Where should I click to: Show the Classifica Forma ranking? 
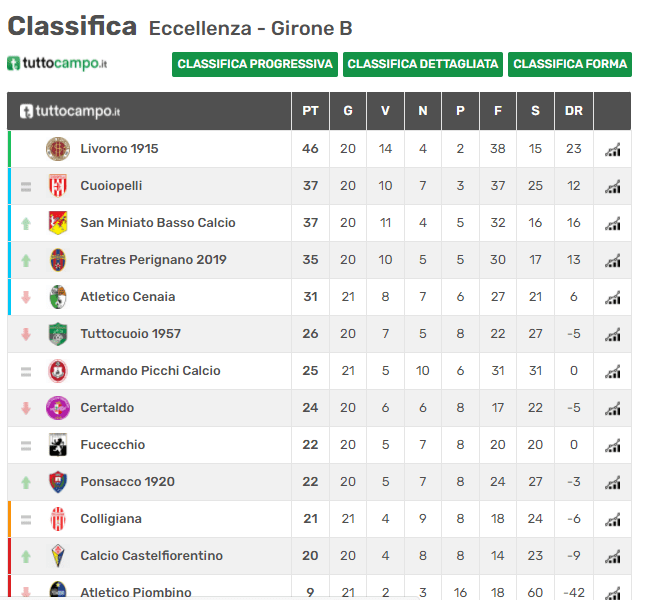click(x=570, y=64)
